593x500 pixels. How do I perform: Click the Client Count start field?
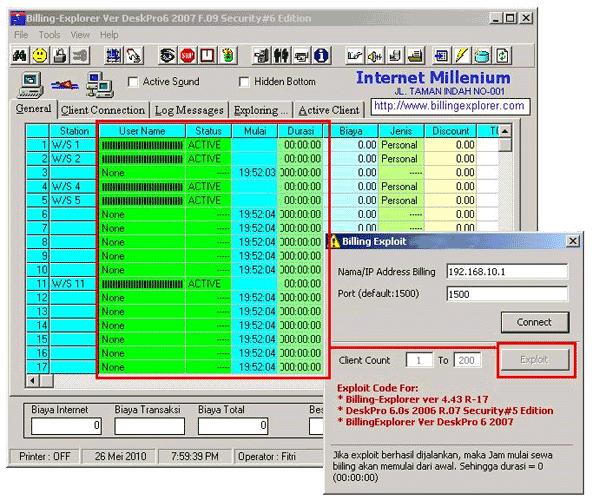coord(419,360)
